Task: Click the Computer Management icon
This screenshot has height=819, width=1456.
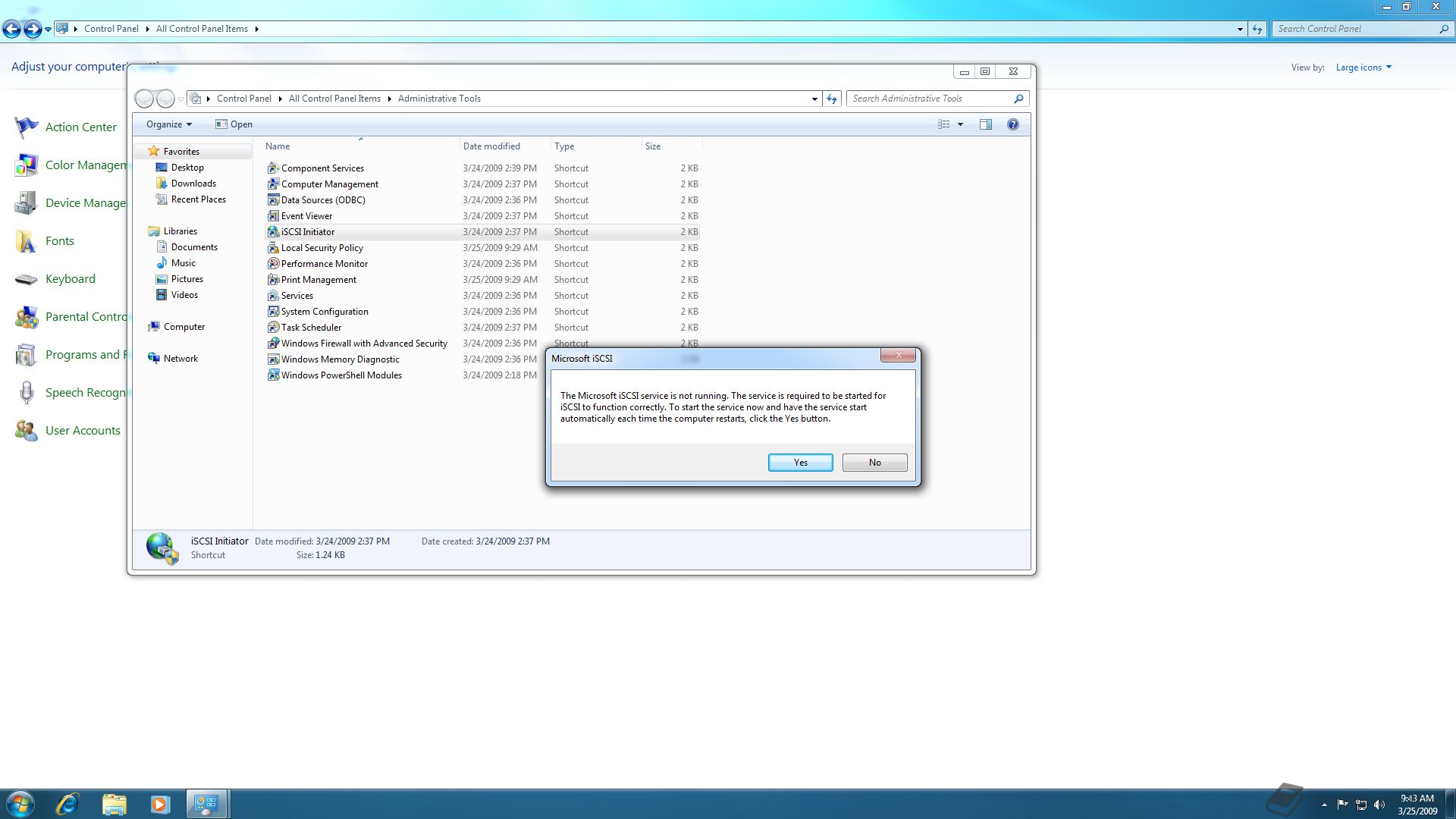Action: coord(273,184)
